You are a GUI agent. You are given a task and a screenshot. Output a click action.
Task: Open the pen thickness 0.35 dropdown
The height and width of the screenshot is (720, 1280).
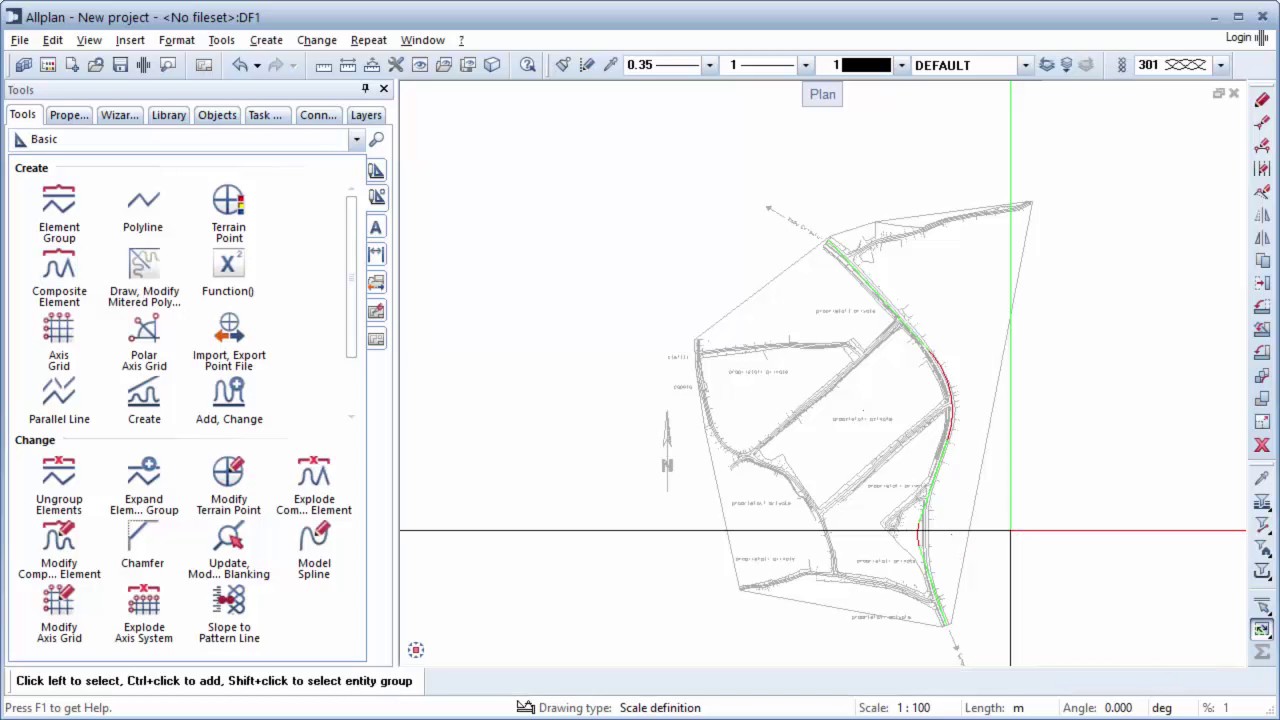pos(710,65)
